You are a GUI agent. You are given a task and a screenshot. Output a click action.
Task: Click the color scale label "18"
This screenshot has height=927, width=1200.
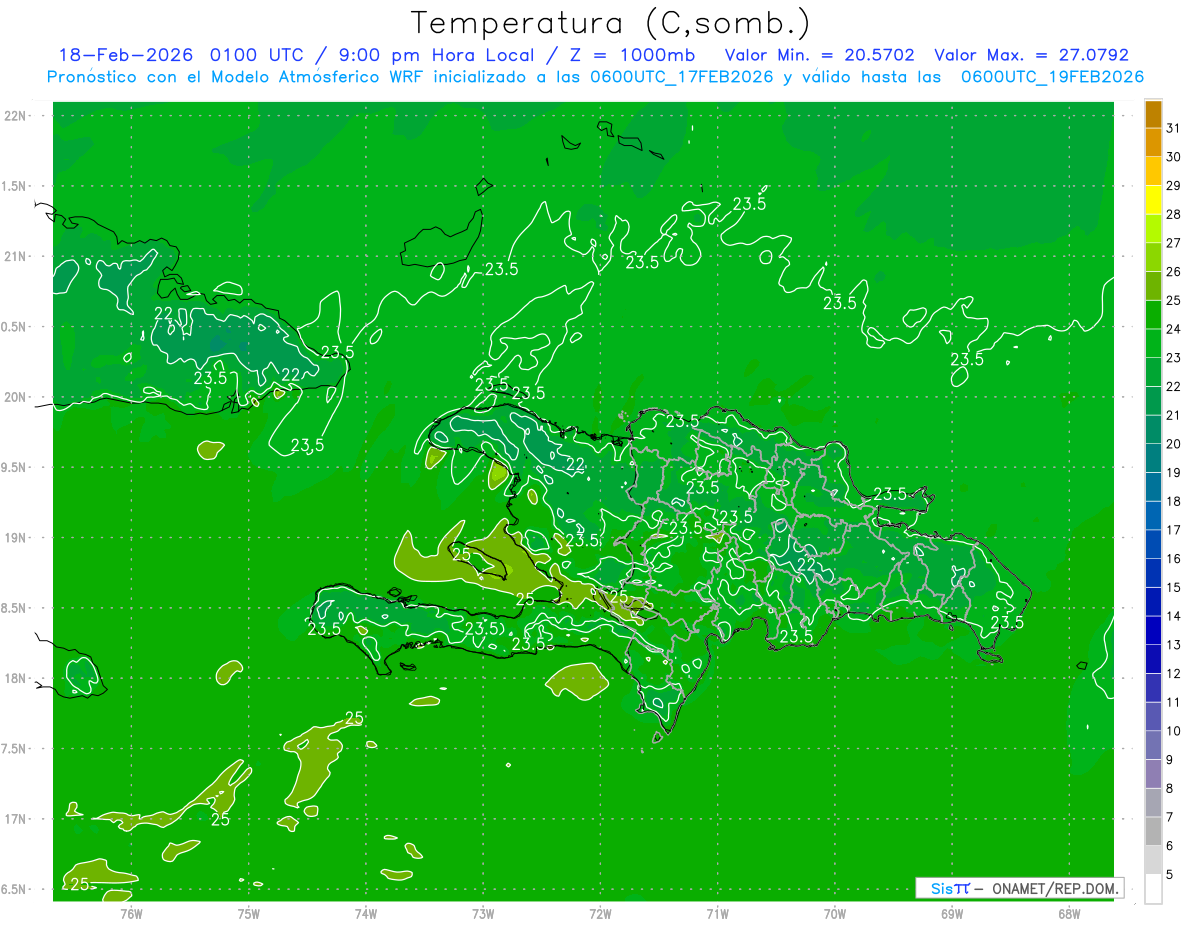click(x=1174, y=501)
